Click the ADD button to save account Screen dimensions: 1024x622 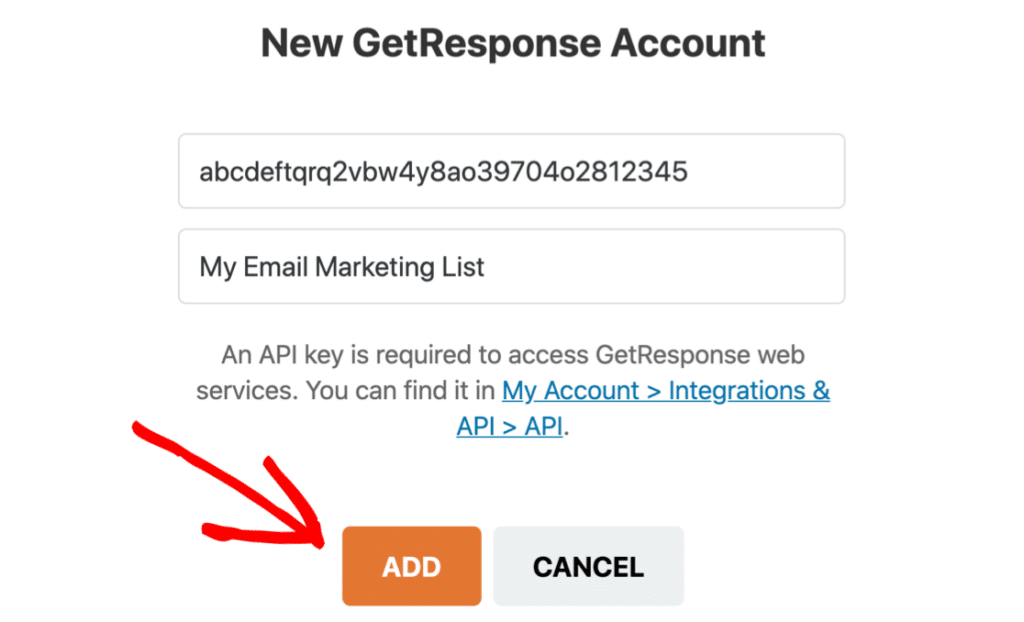[x=411, y=566]
